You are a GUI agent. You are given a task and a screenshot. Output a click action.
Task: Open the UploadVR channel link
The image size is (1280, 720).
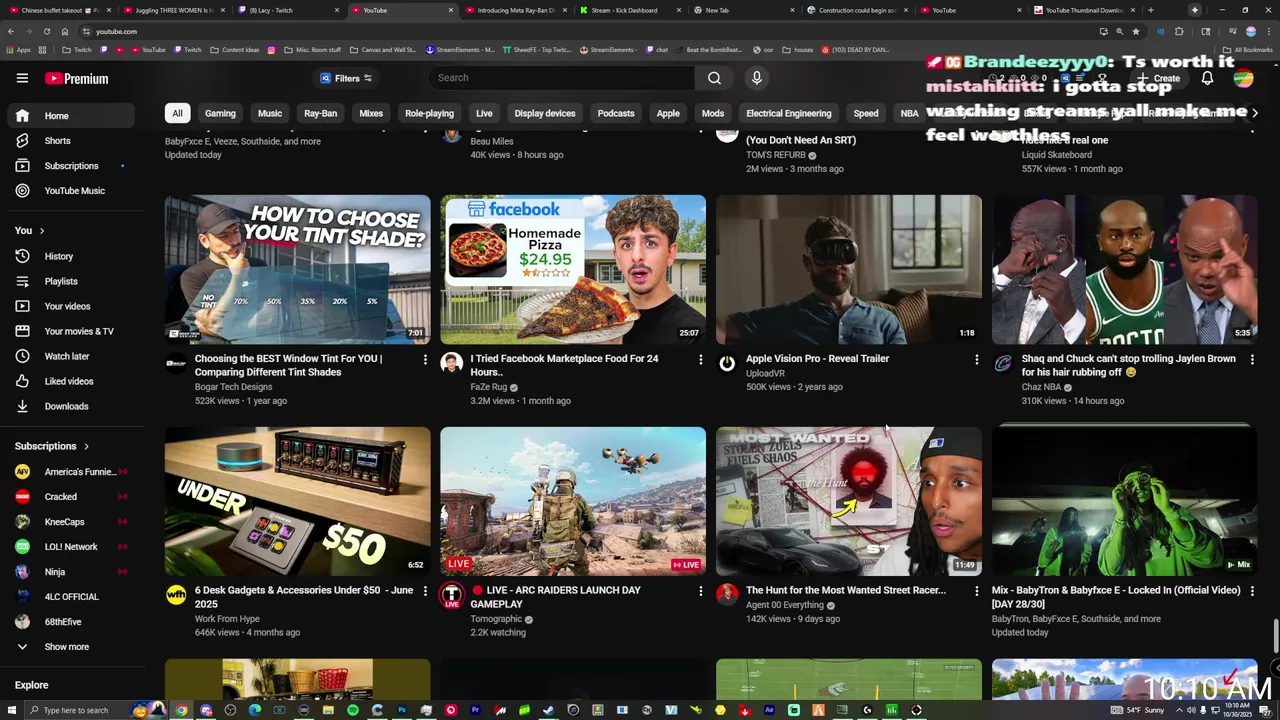765,373
